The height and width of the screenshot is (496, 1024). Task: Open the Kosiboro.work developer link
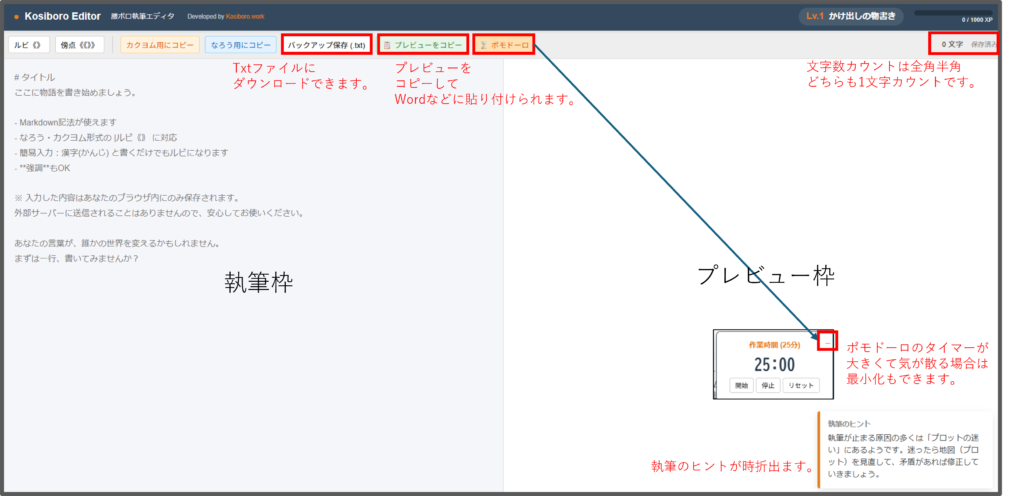pyautogui.click(x=243, y=17)
